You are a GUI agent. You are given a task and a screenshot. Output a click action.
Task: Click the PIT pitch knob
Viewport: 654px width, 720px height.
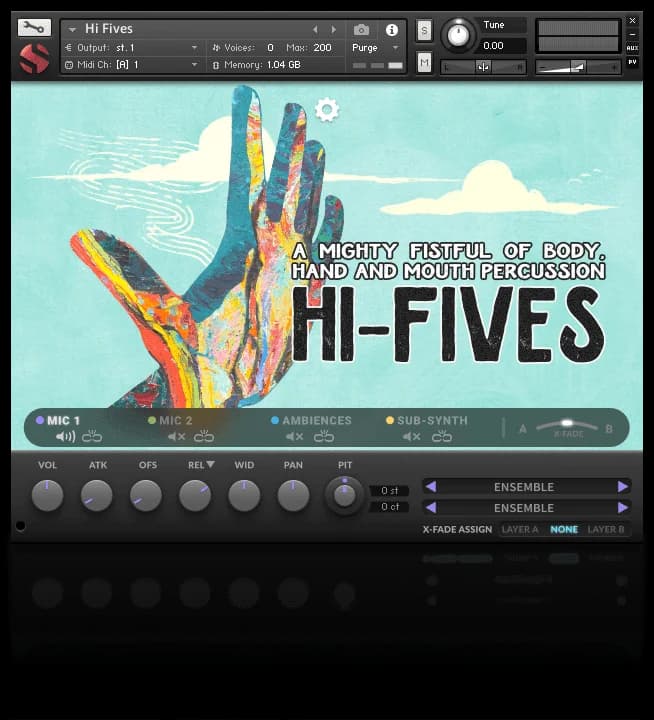[344, 495]
